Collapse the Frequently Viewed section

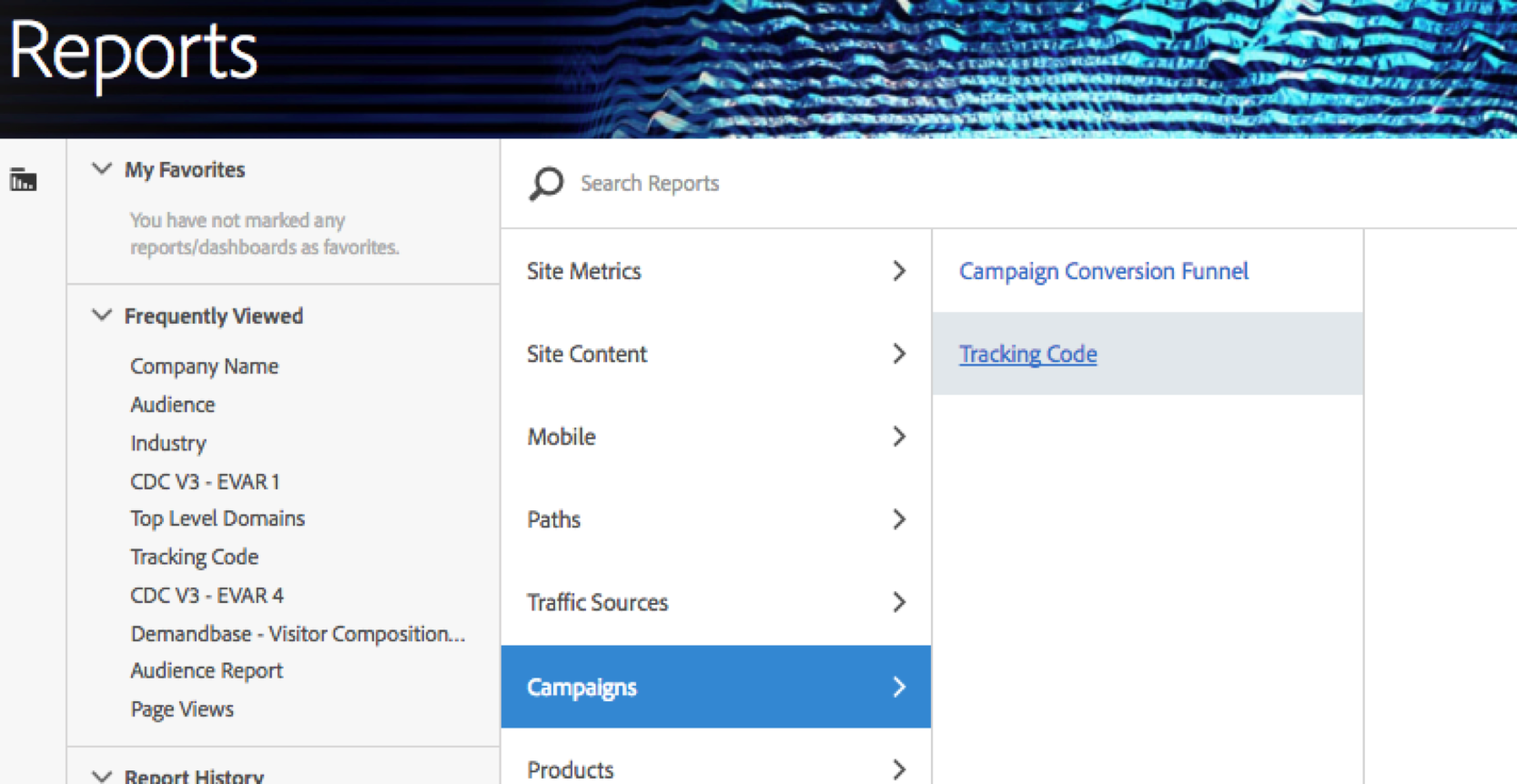click(x=102, y=316)
